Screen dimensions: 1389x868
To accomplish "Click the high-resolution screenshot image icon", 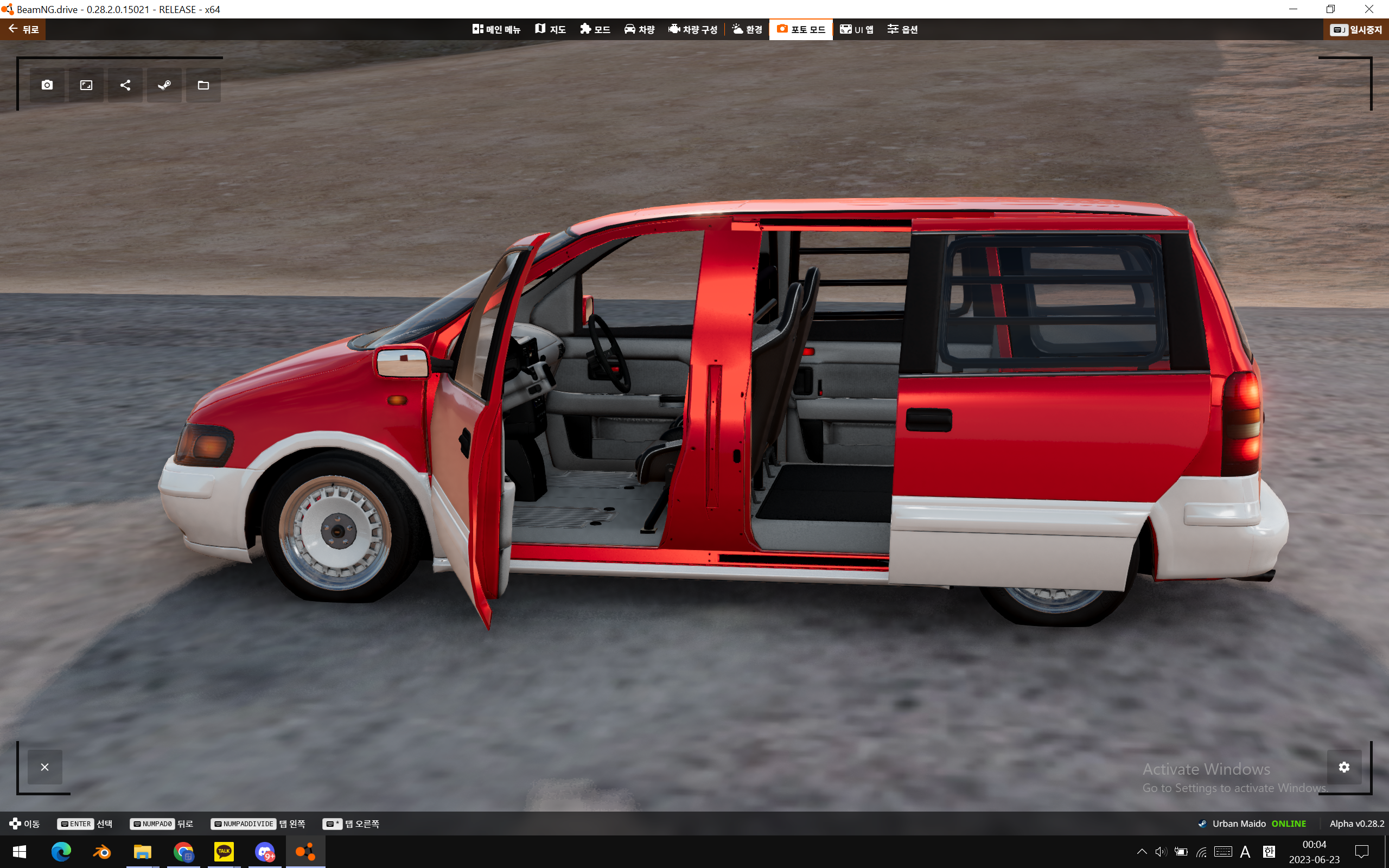I will [86, 85].
